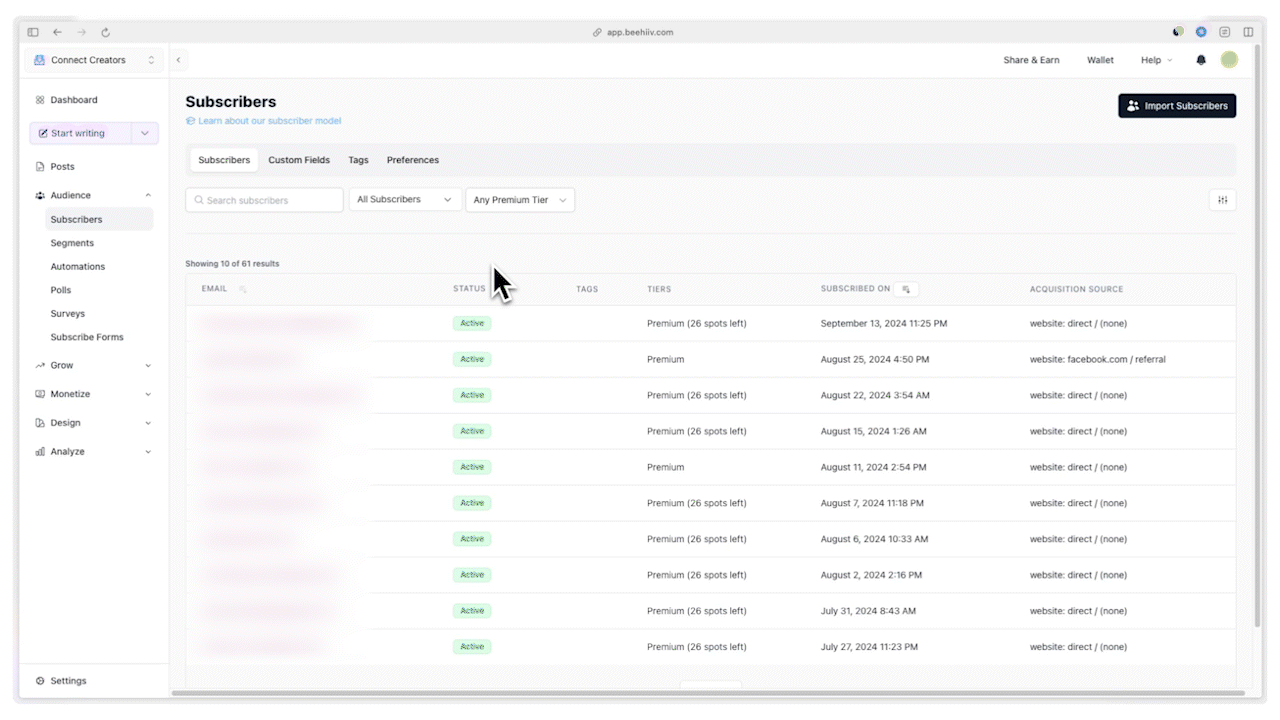Open Subscribers in the sidebar
This screenshot has width=1280, height=720.
(99, 219)
